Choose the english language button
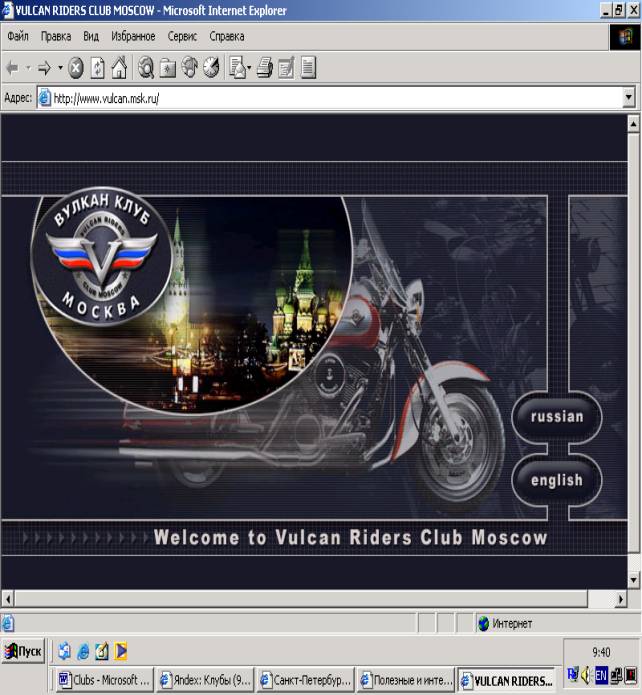 (557, 480)
